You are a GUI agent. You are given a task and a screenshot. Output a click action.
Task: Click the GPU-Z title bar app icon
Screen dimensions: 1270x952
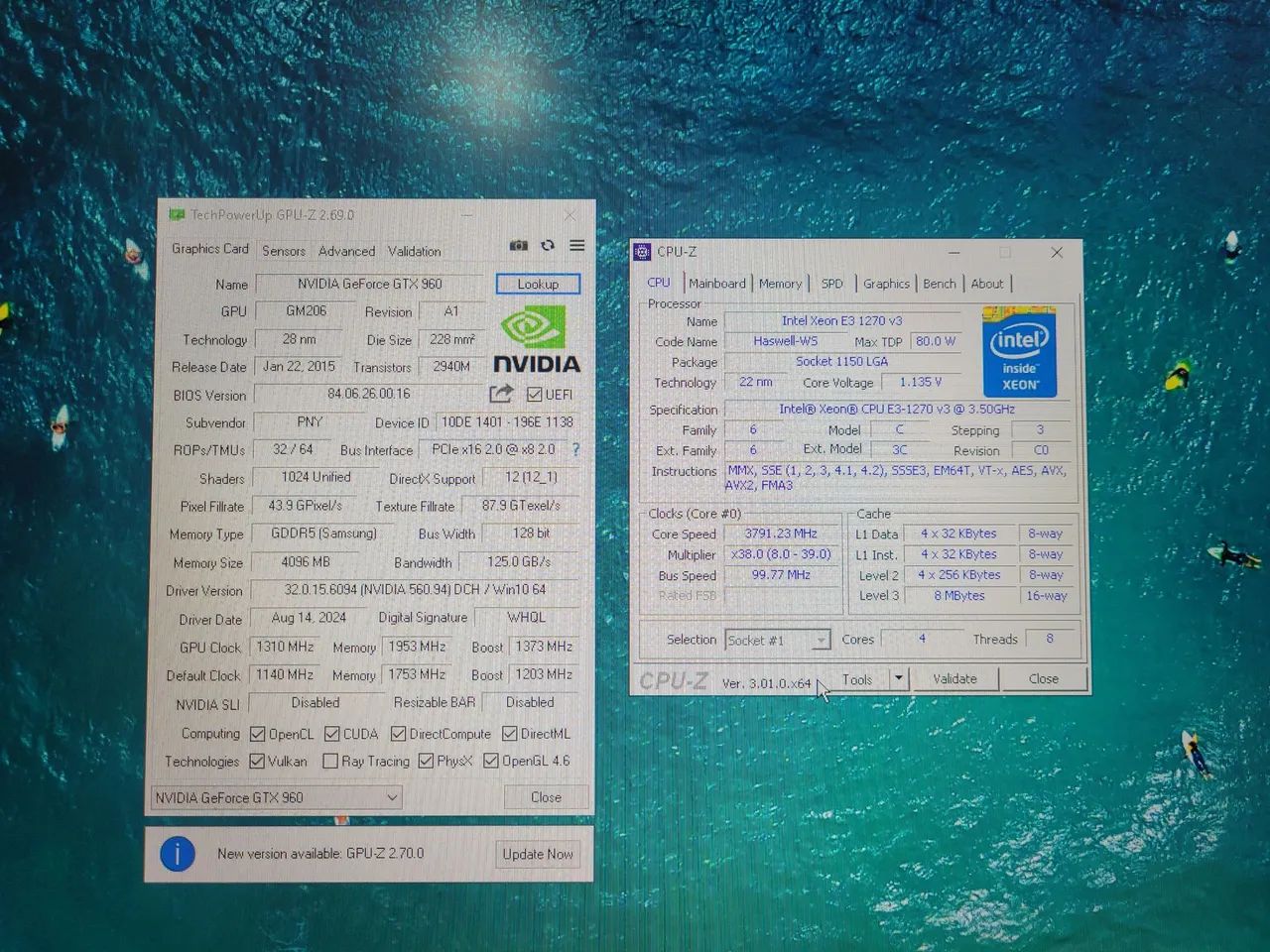click(x=177, y=214)
